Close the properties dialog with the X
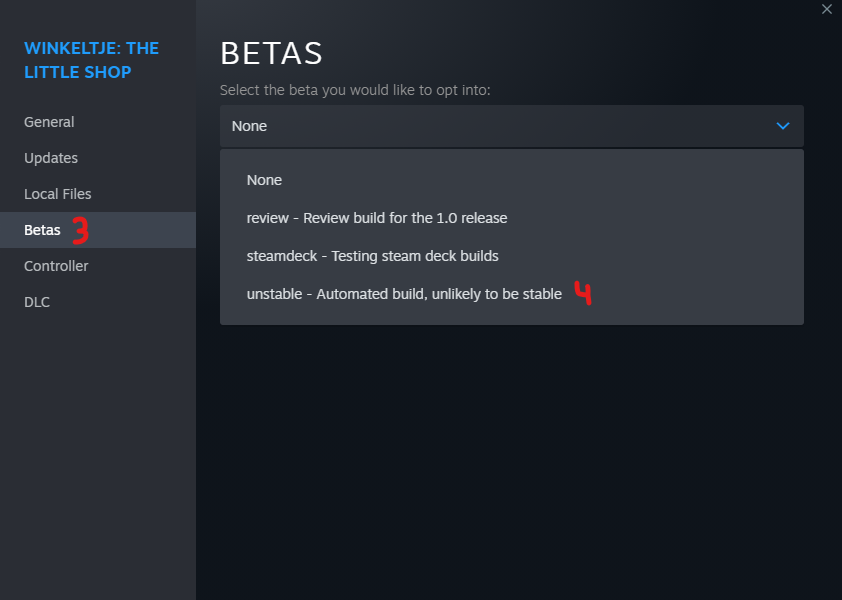The width and height of the screenshot is (842, 600). pyautogui.click(x=826, y=10)
